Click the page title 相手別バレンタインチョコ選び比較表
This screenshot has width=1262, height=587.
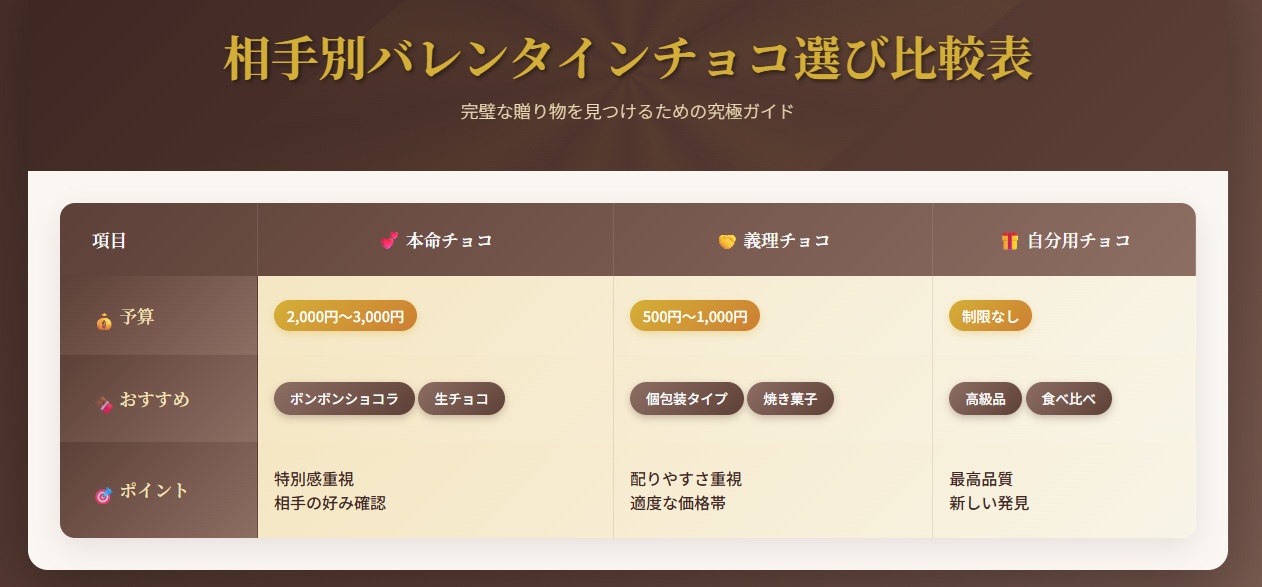click(x=628, y=60)
